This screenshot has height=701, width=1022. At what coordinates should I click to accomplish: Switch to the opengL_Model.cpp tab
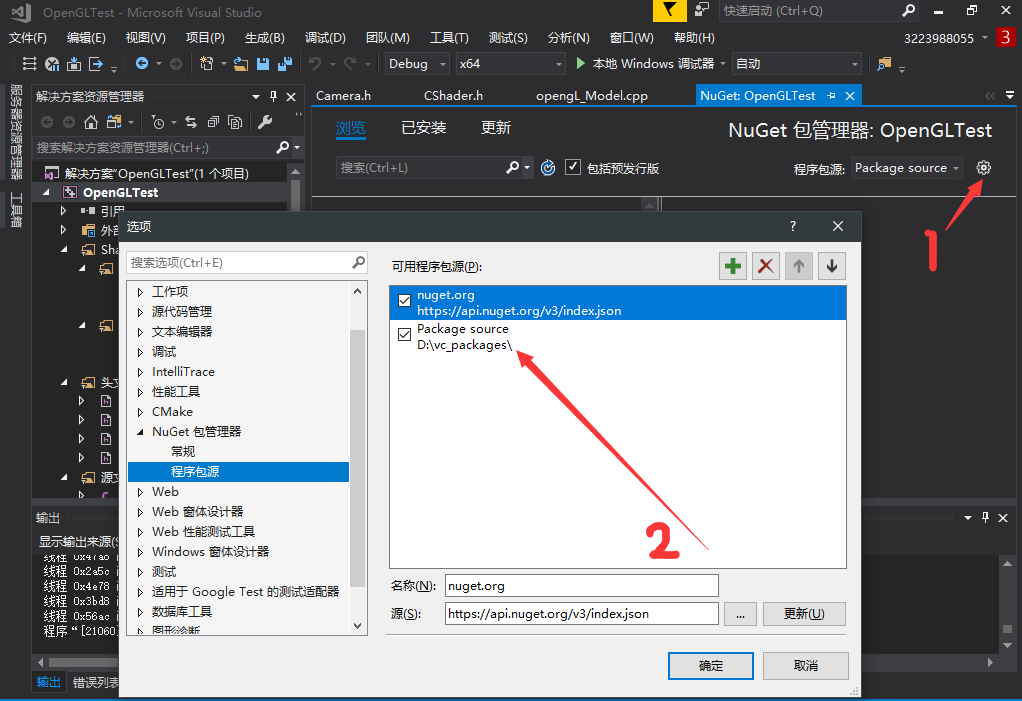pyautogui.click(x=592, y=96)
